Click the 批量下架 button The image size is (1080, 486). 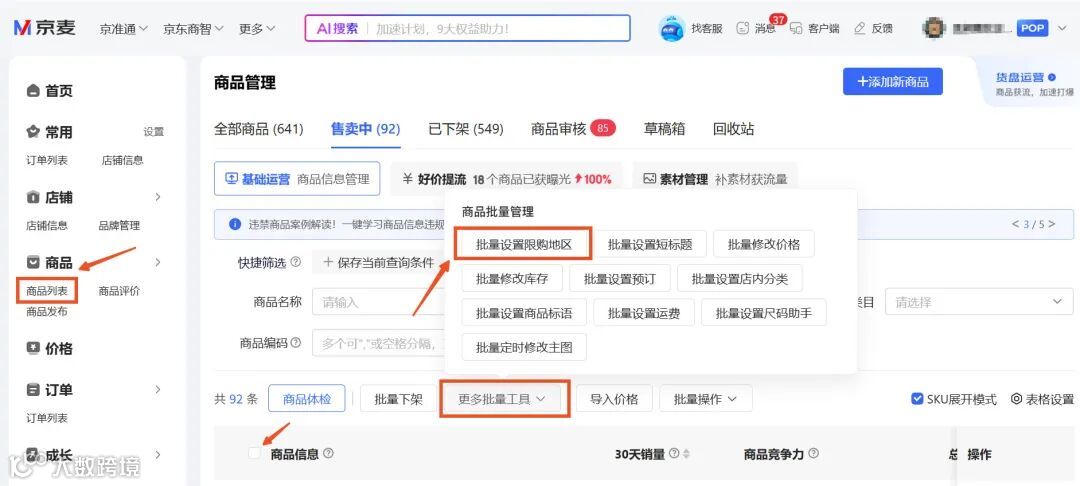(398, 399)
